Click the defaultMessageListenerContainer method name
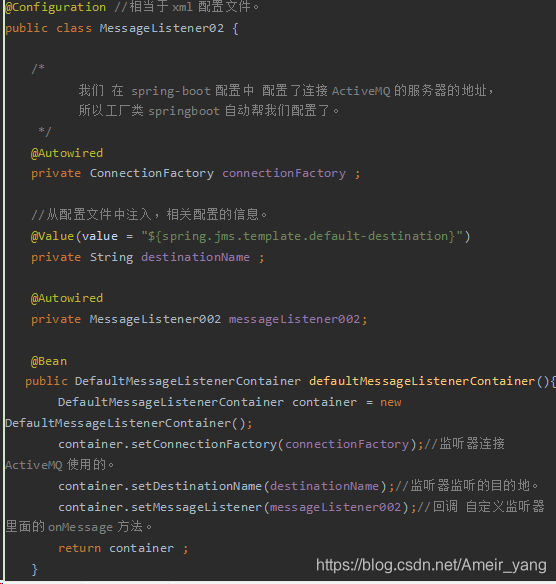This screenshot has height=584, width=556. pos(422,381)
